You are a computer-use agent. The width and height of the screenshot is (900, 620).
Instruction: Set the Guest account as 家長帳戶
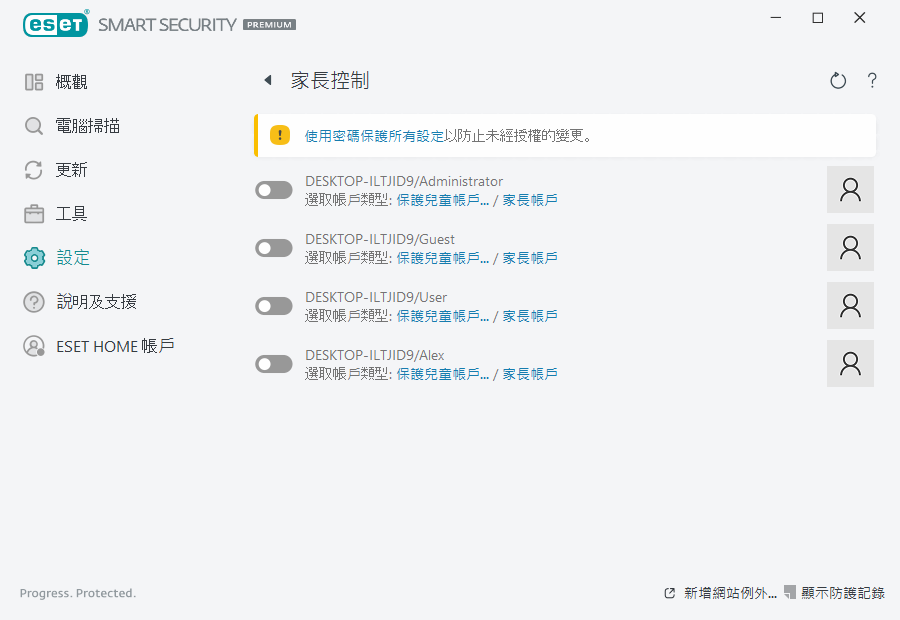tap(530, 258)
